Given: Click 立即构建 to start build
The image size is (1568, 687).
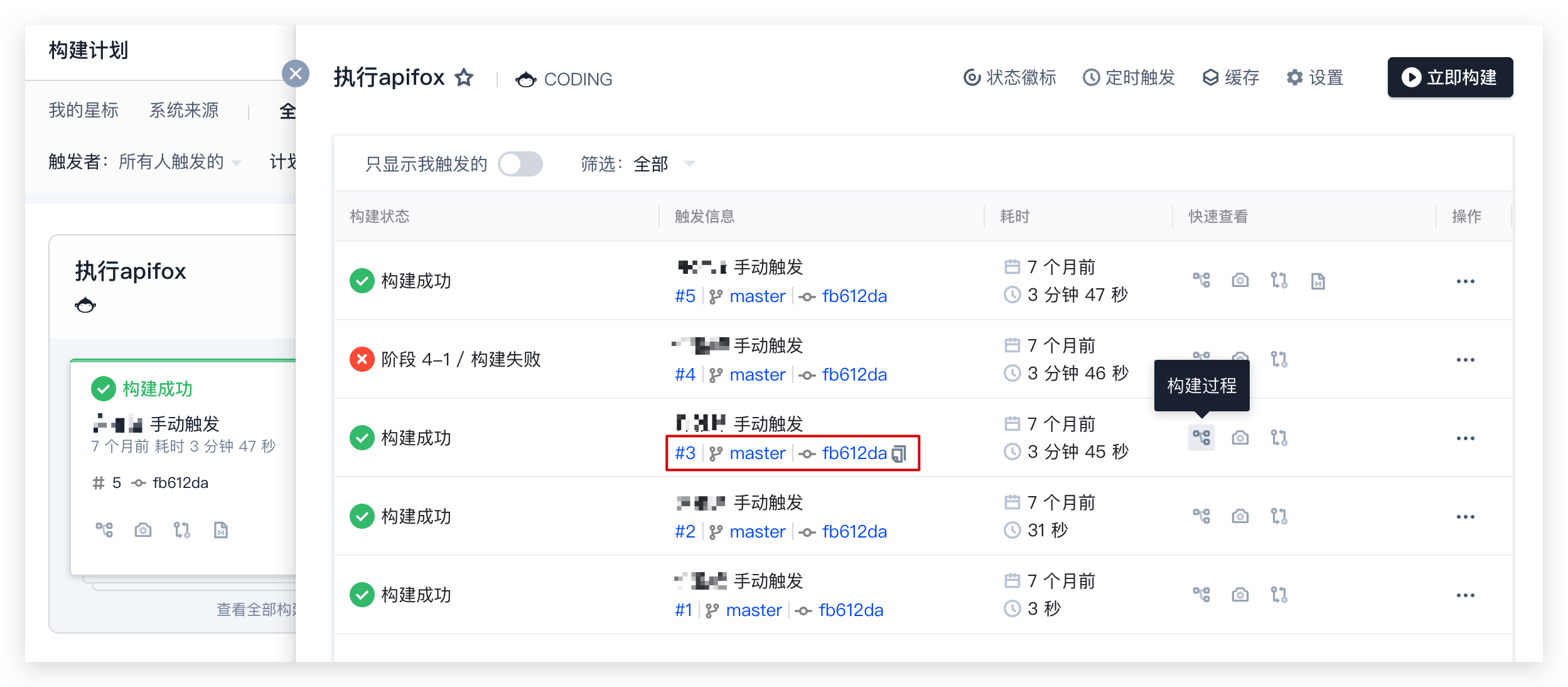Looking at the screenshot, I should pyautogui.click(x=1450, y=77).
